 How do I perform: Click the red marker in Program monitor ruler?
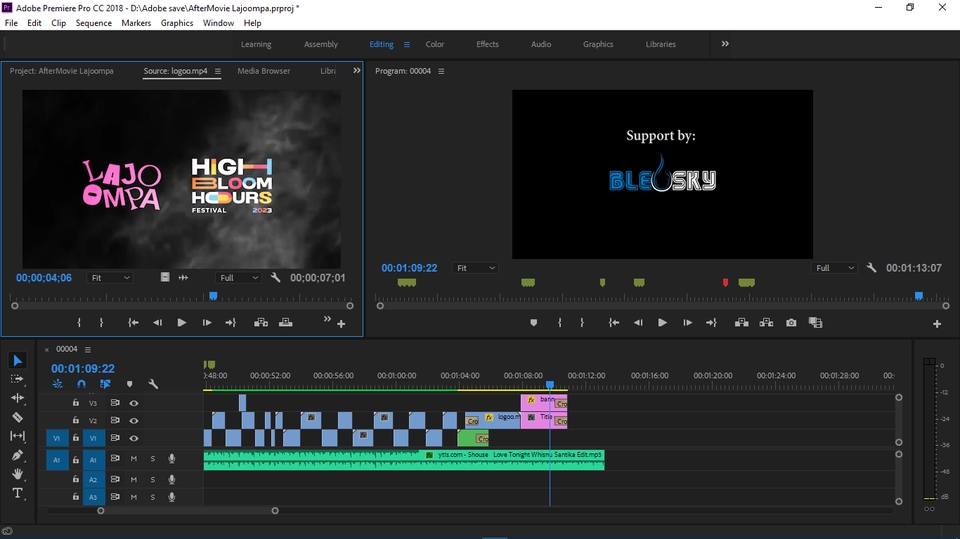tap(725, 283)
